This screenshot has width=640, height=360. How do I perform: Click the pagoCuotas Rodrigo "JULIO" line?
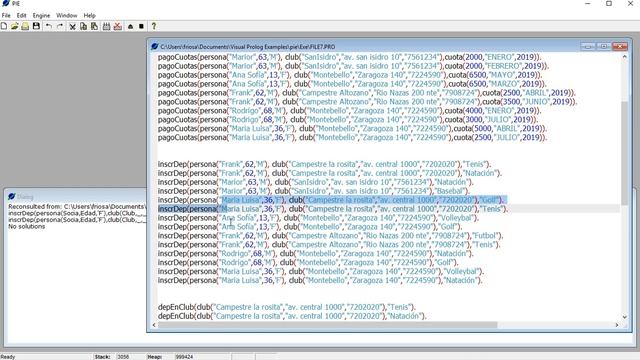(348, 120)
